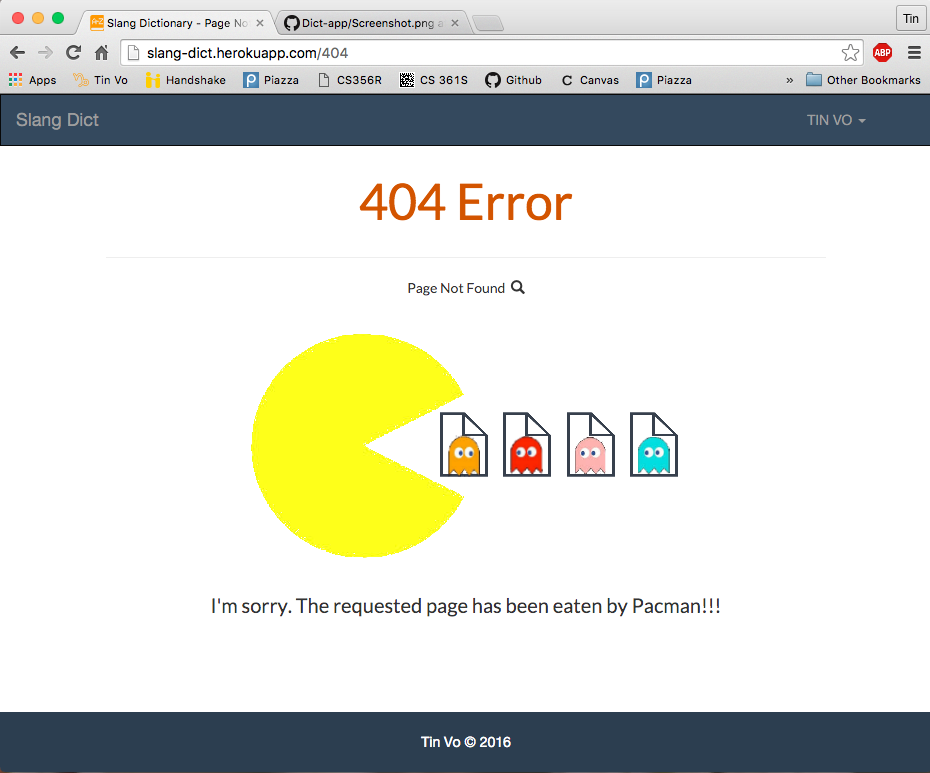Open the Piazza bookmark next to Canvas
The image size is (930, 773).
click(664, 80)
